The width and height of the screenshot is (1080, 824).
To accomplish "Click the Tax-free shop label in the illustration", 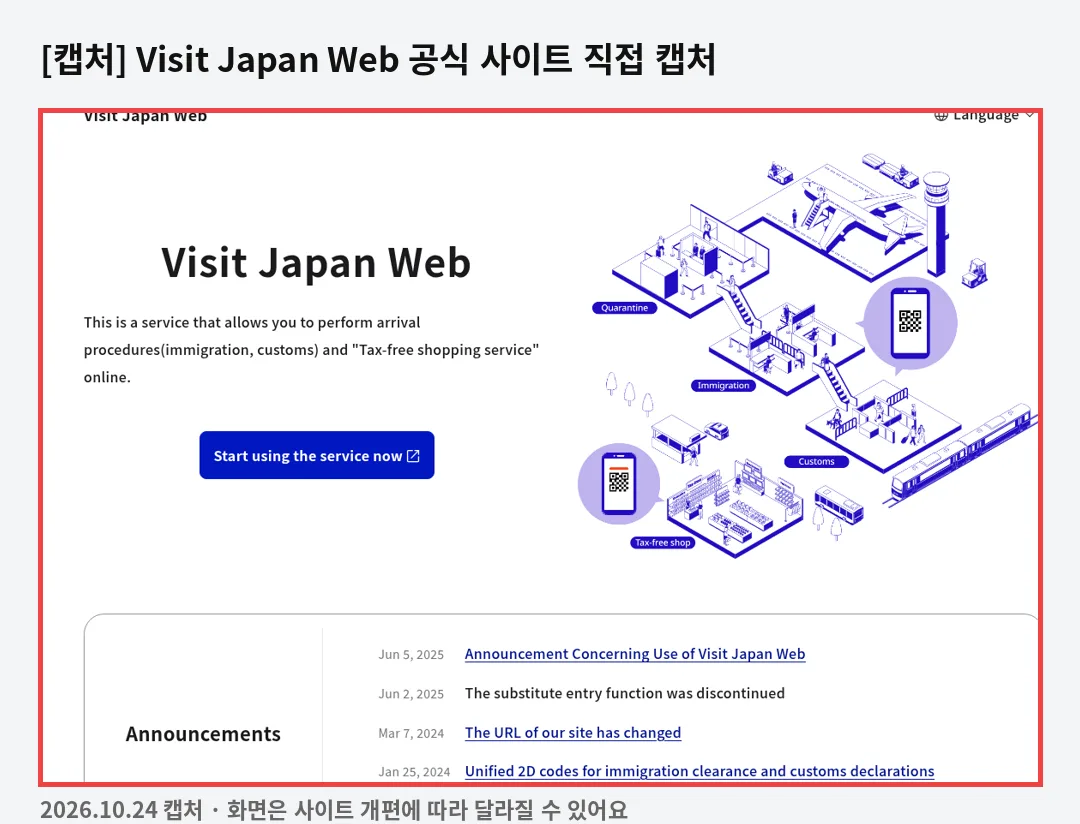I will click(x=663, y=543).
